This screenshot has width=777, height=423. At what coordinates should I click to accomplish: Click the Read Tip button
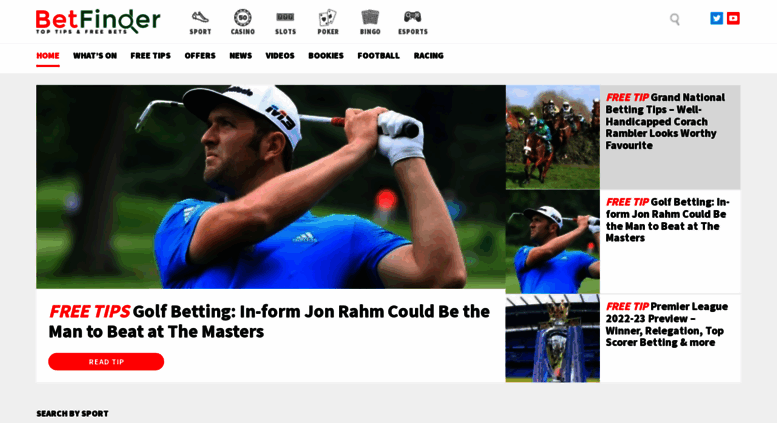point(106,362)
